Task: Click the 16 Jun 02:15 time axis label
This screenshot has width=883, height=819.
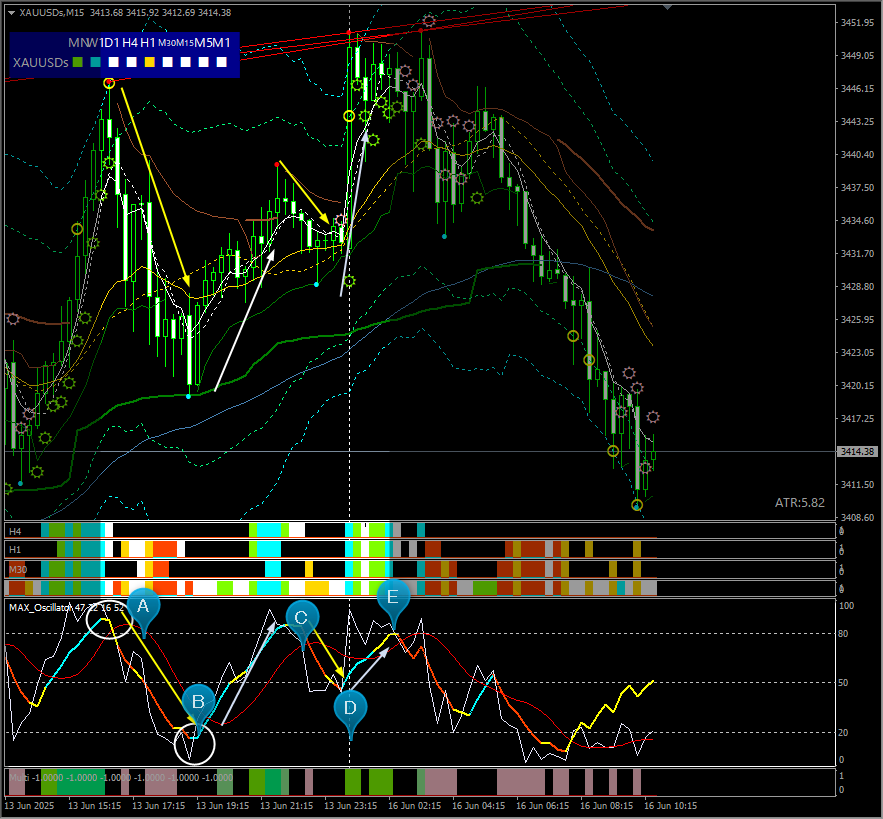Action: point(415,805)
